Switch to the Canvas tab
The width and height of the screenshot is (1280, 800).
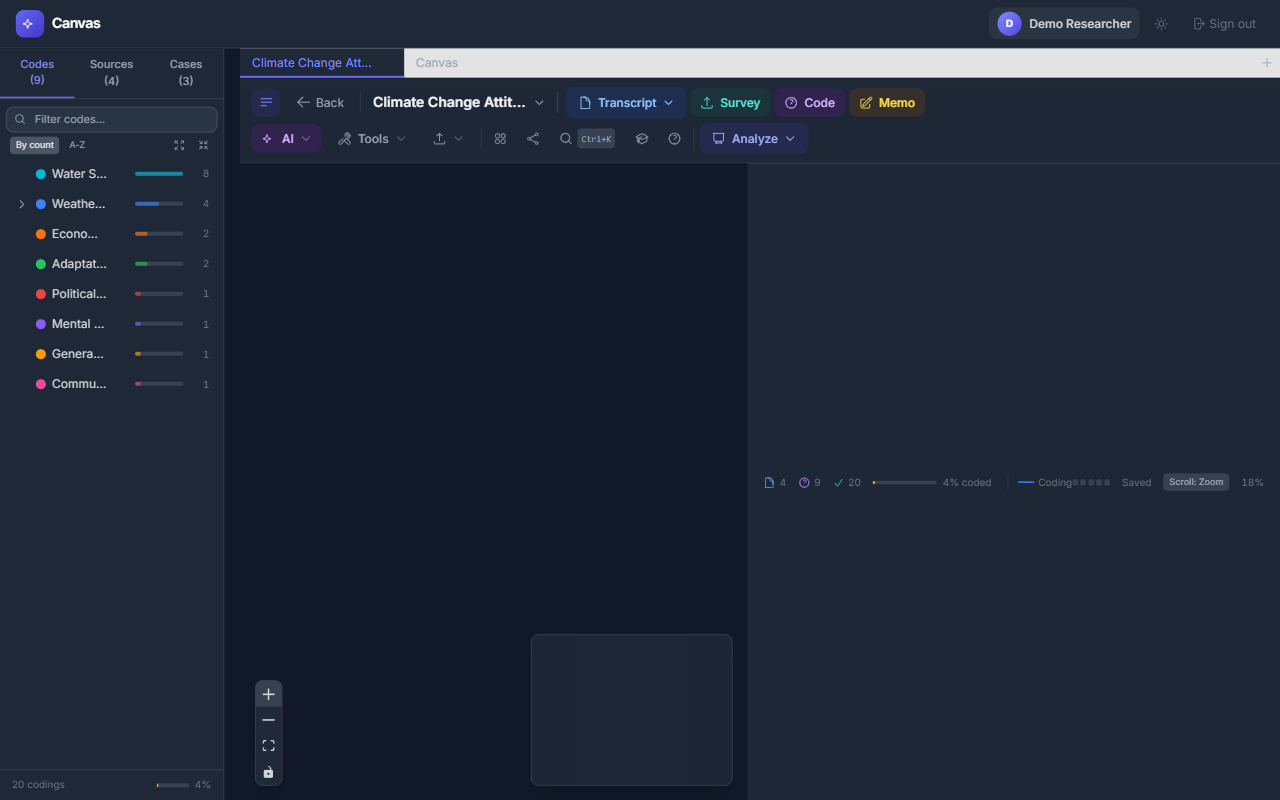click(x=437, y=63)
